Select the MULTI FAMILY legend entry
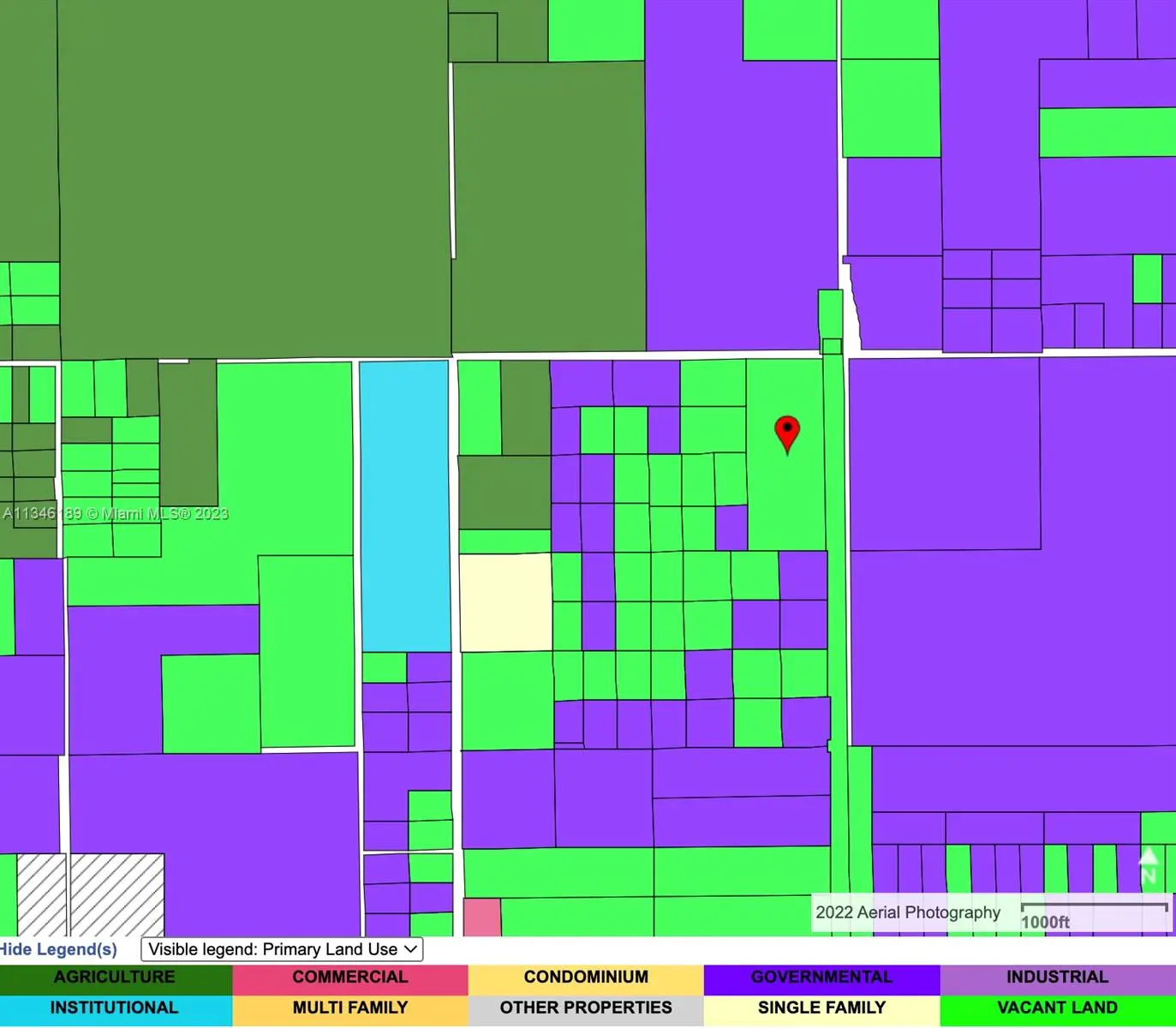1176x1028 pixels. (x=350, y=1008)
